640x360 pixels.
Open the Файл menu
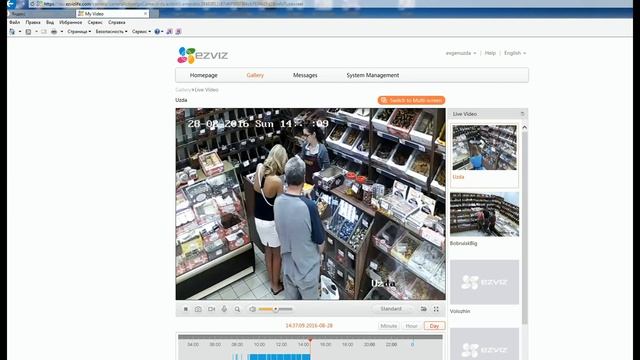[15, 22]
